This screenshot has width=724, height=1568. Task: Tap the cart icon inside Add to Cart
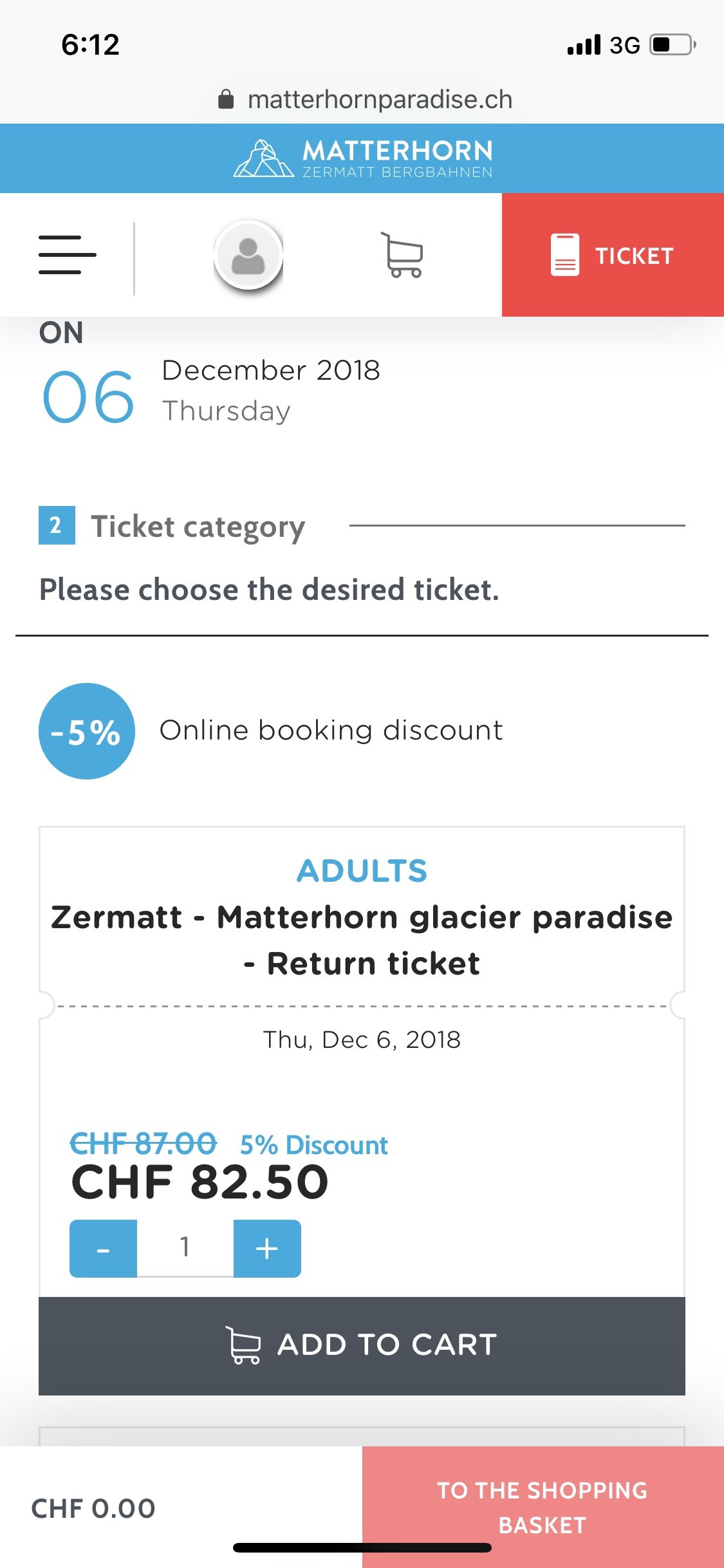point(243,1345)
